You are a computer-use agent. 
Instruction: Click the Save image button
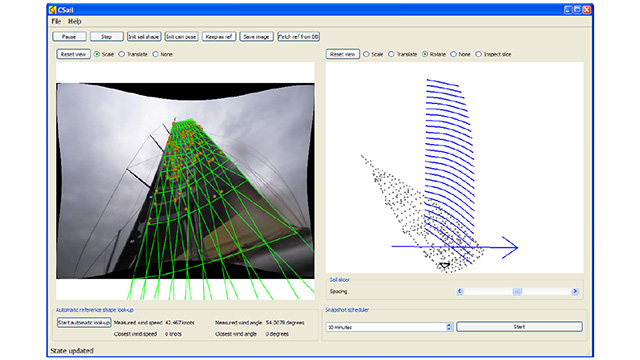(256, 37)
